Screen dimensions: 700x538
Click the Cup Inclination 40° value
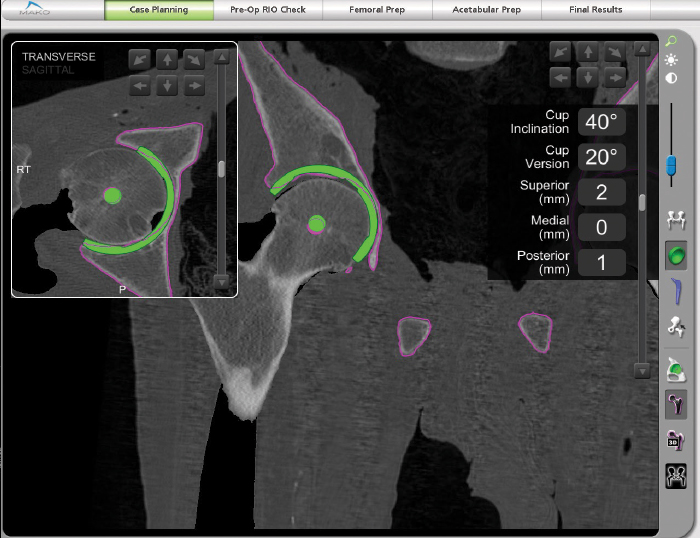tap(602, 122)
